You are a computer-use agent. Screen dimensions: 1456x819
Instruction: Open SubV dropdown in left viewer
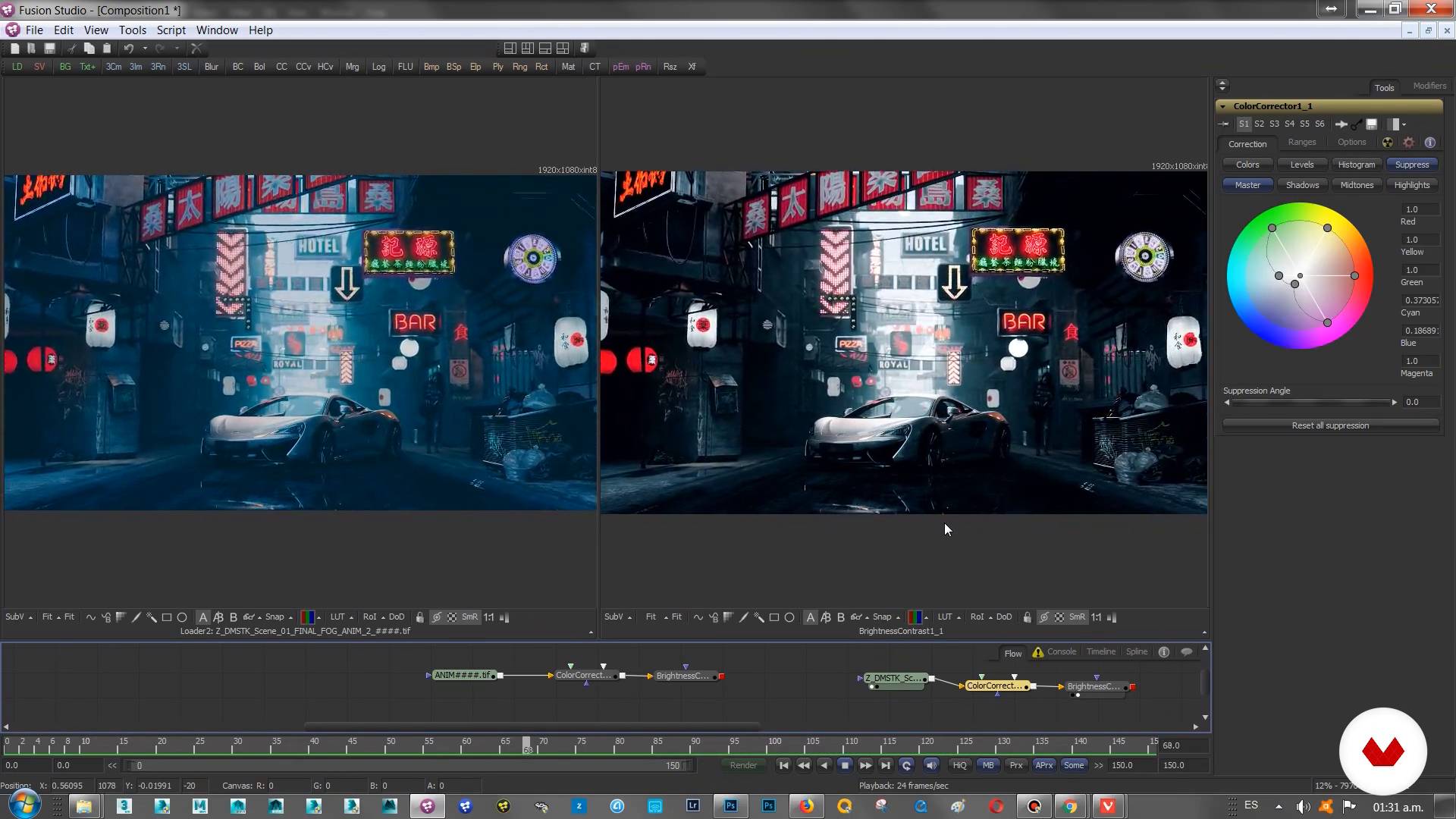tap(19, 617)
